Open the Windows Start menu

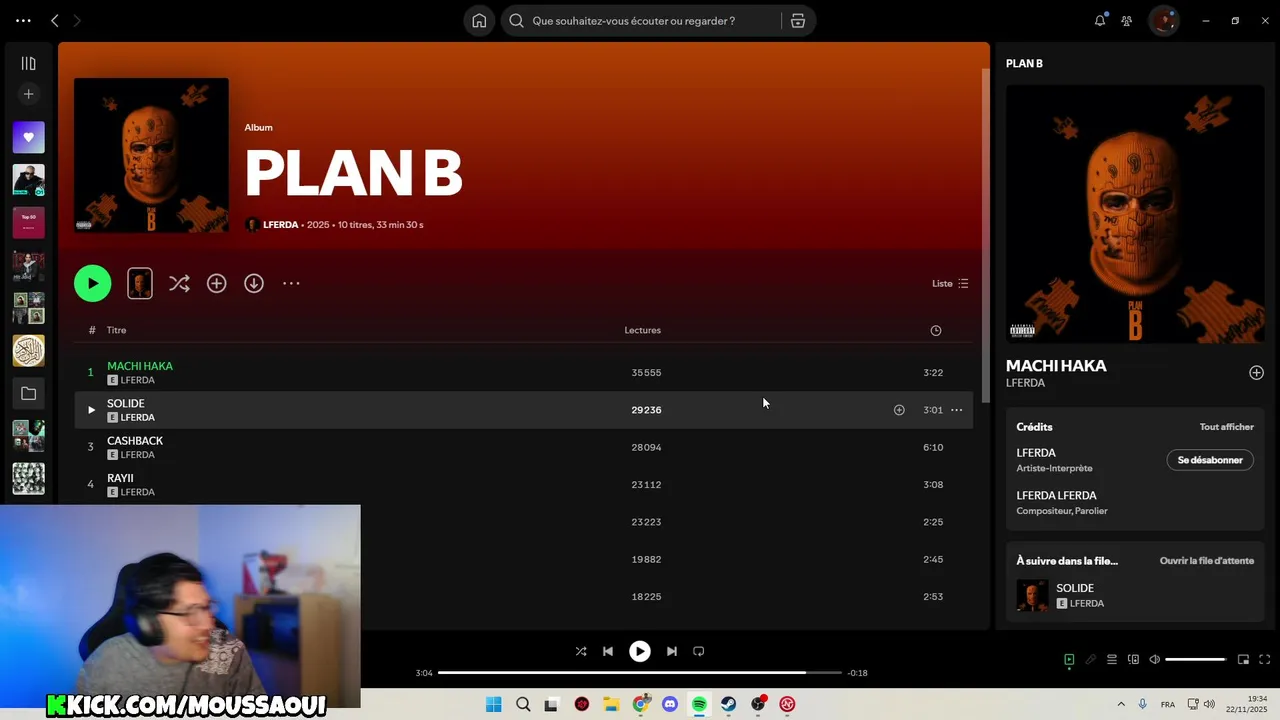coord(494,704)
